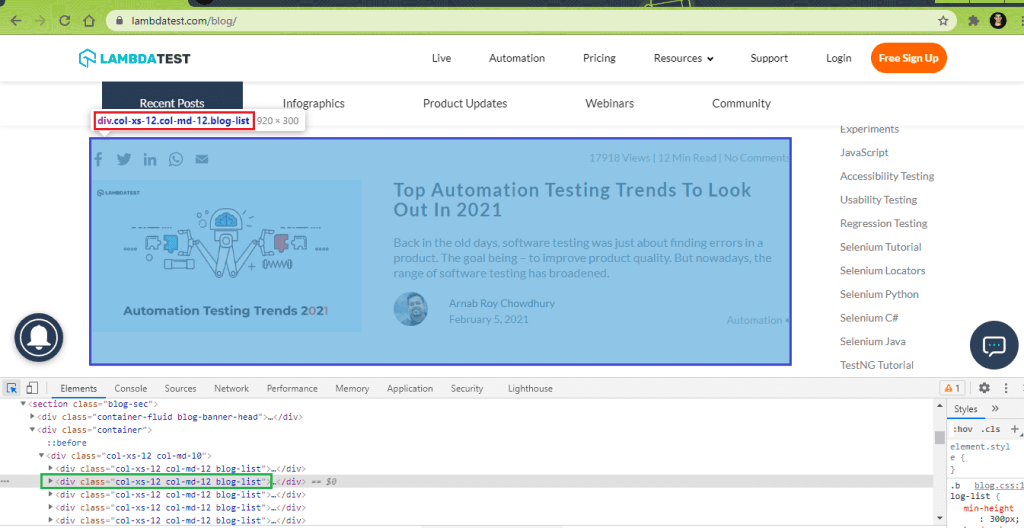The width and height of the screenshot is (1024, 528).
Task: Toggle the .cls class editor
Action: pos(990,428)
